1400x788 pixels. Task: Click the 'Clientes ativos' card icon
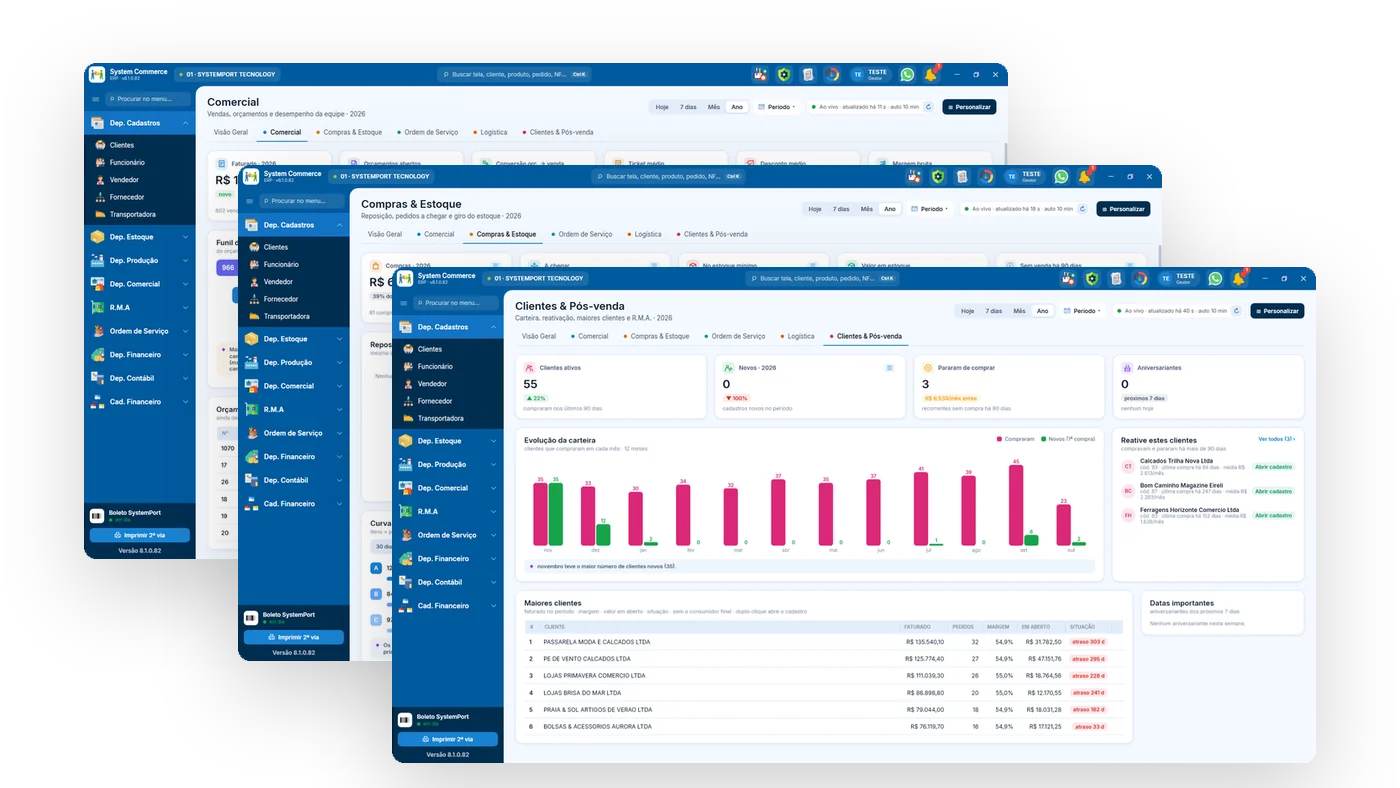[529, 368]
